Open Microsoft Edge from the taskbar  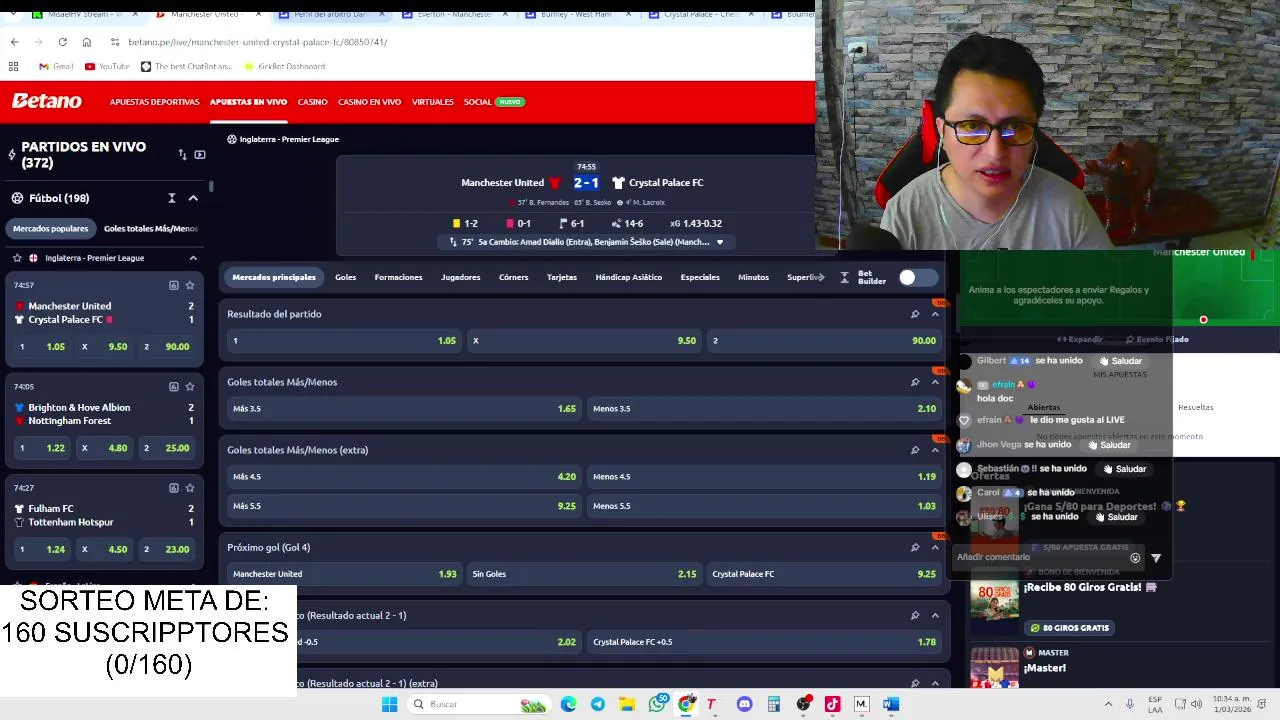568,704
